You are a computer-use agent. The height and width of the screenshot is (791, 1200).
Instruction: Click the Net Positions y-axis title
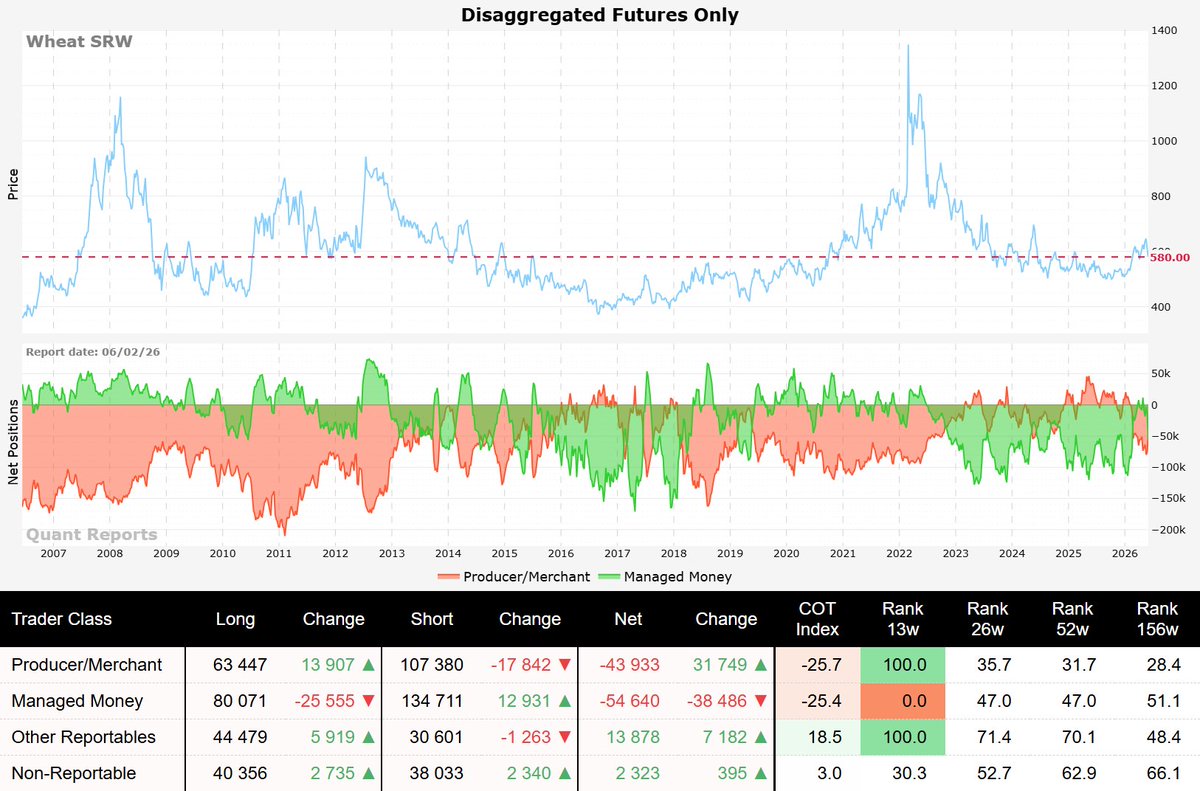[14, 443]
